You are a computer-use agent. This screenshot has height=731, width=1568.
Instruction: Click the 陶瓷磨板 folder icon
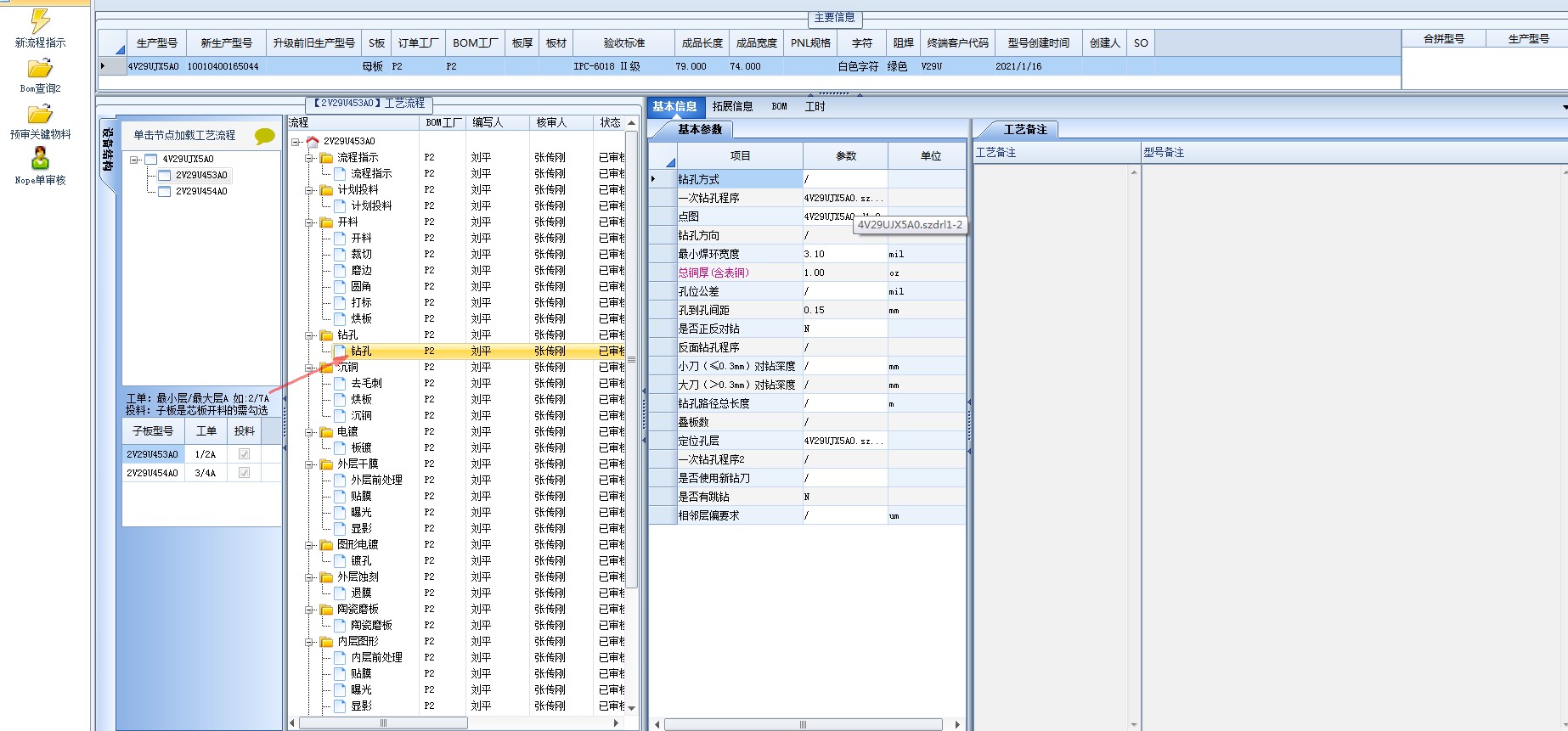[326, 609]
